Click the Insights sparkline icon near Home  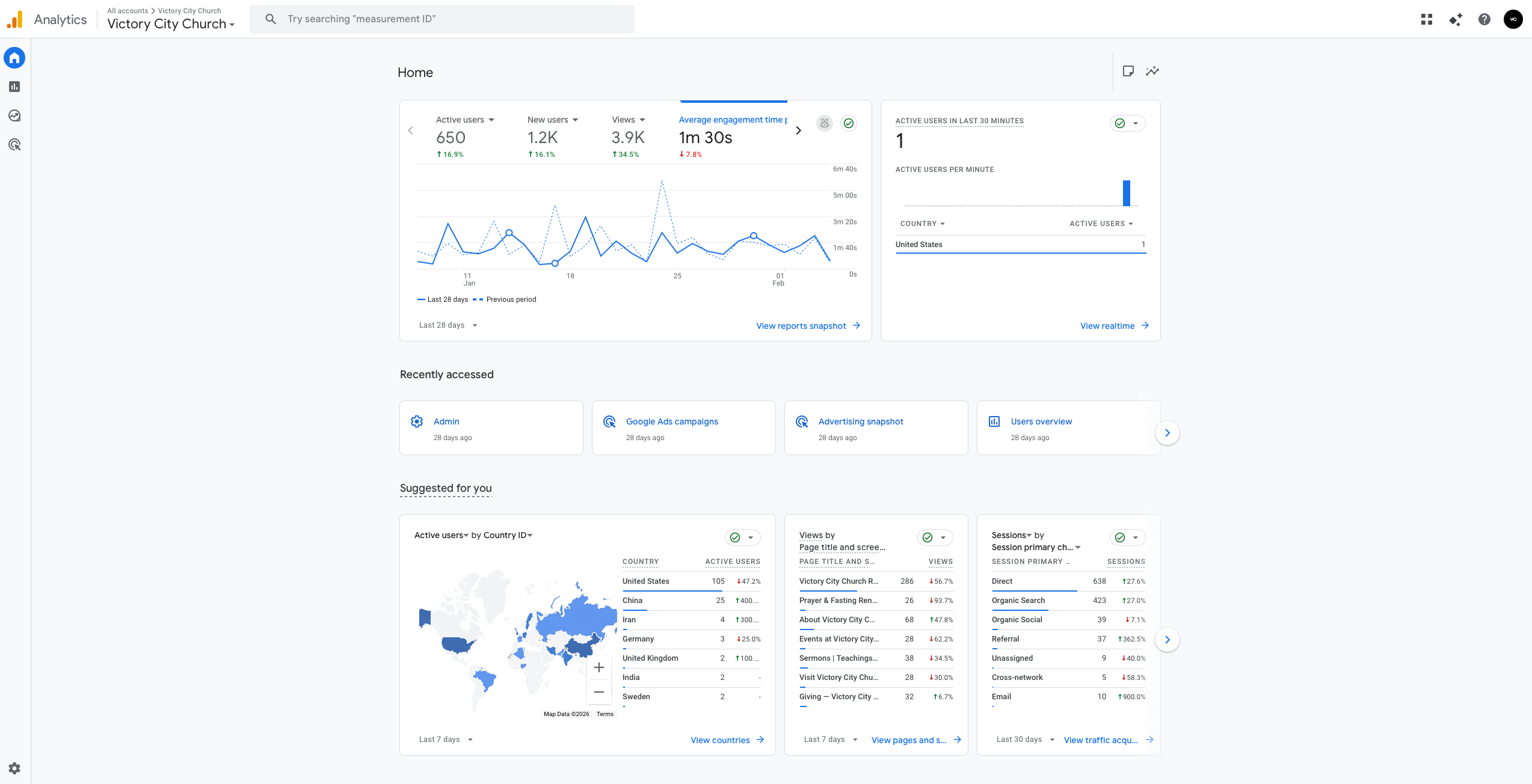[1152, 71]
